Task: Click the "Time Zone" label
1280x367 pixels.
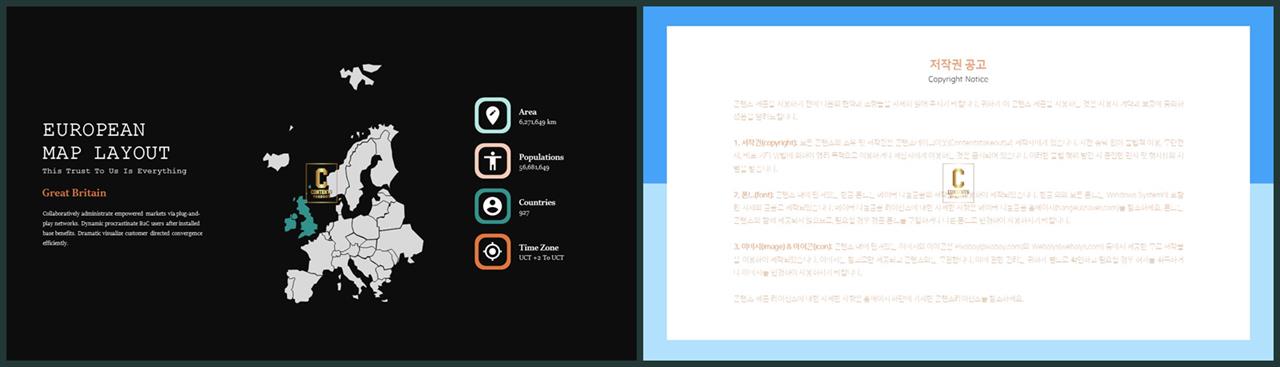Action: click(539, 247)
